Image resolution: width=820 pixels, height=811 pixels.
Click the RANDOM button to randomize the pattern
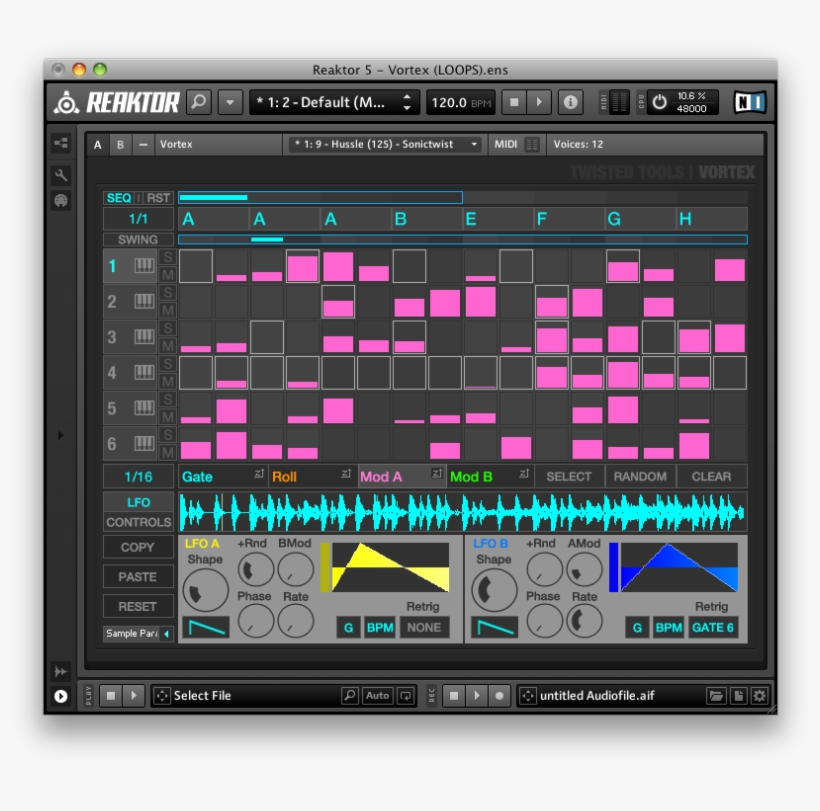tap(639, 476)
